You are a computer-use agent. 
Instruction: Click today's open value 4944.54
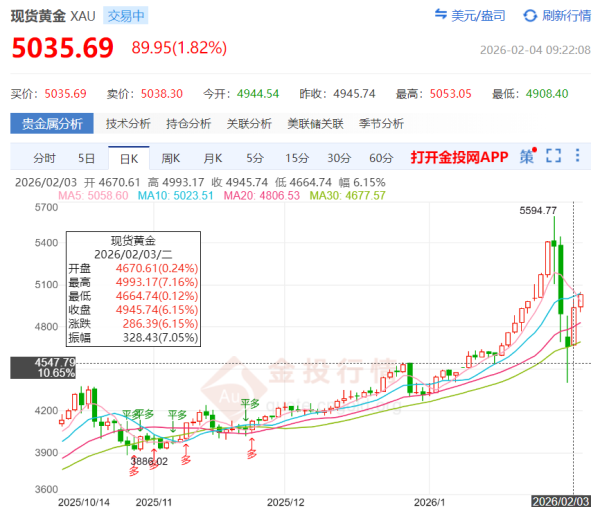pyautogui.click(x=258, y=94)
